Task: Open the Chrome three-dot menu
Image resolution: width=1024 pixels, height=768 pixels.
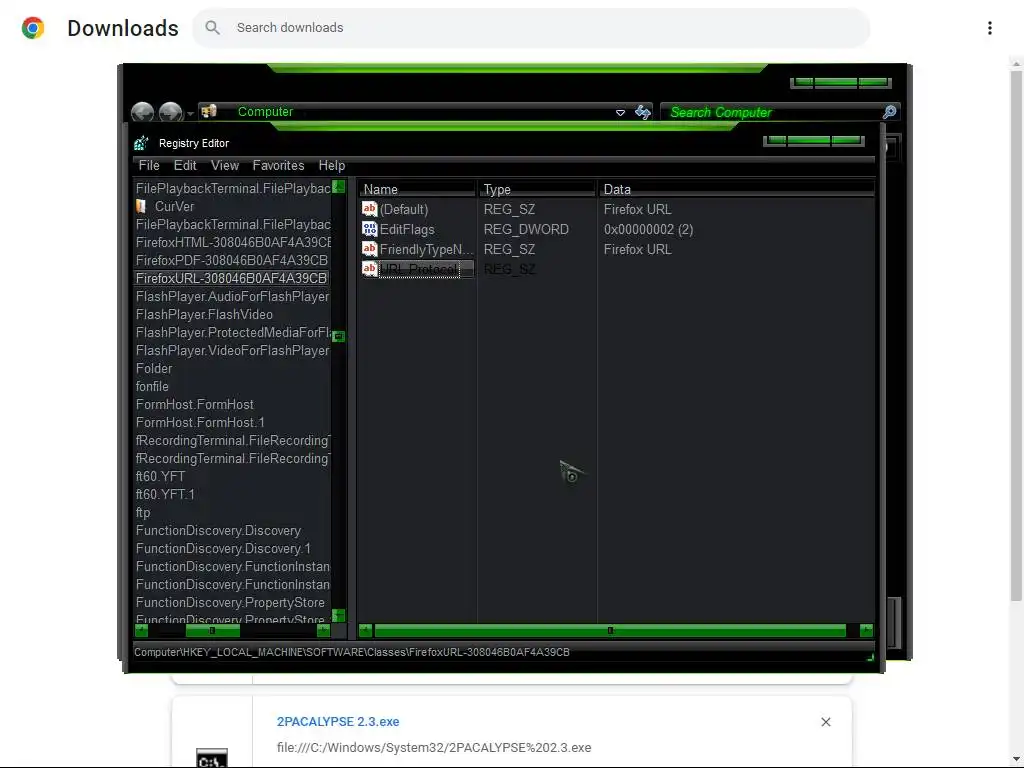Action: click(x=989, y=28)
